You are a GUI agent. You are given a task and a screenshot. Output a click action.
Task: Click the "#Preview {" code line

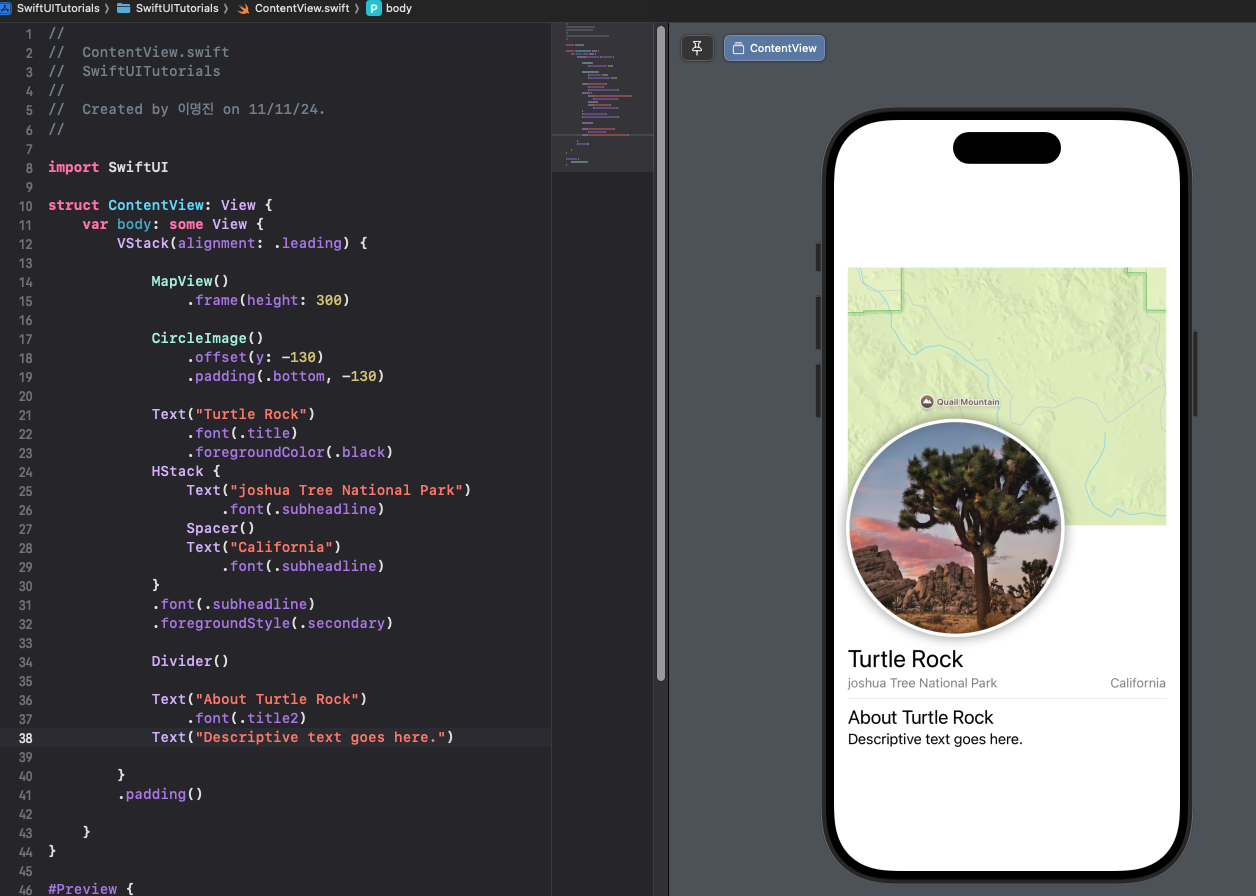[90, 888]
